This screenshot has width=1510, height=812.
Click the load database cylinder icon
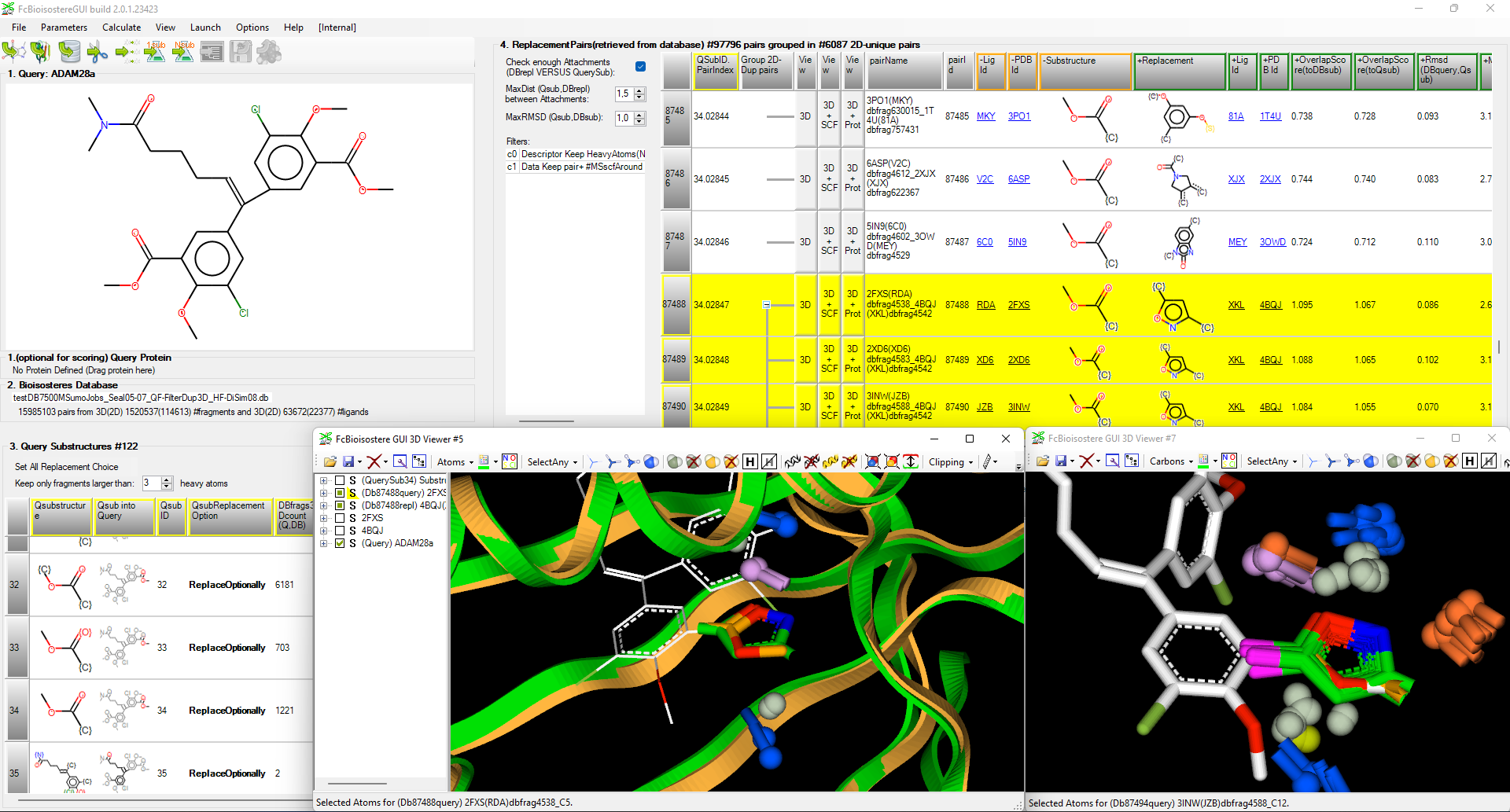coord(69,52)
